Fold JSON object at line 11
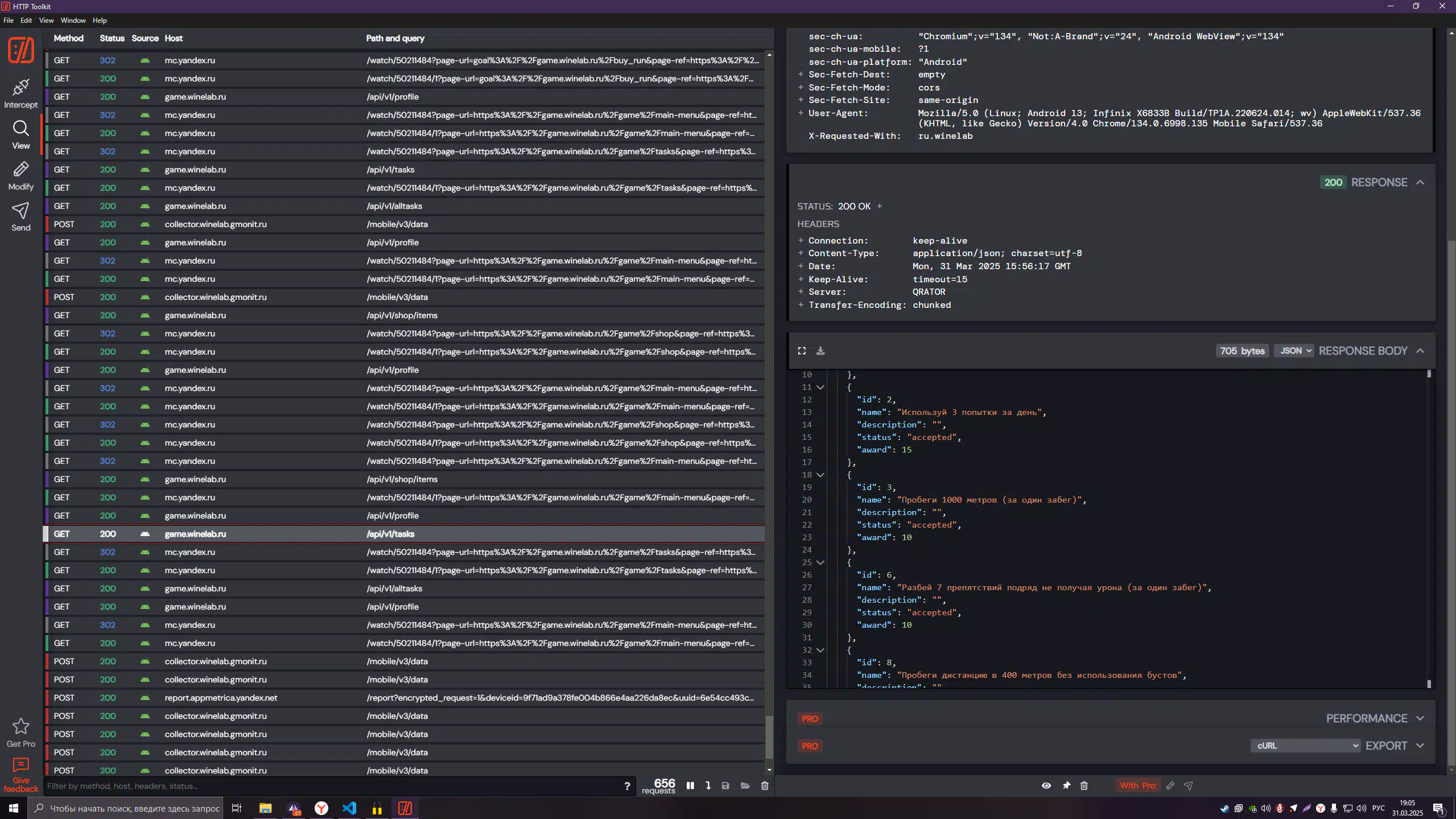 [820, 387]
